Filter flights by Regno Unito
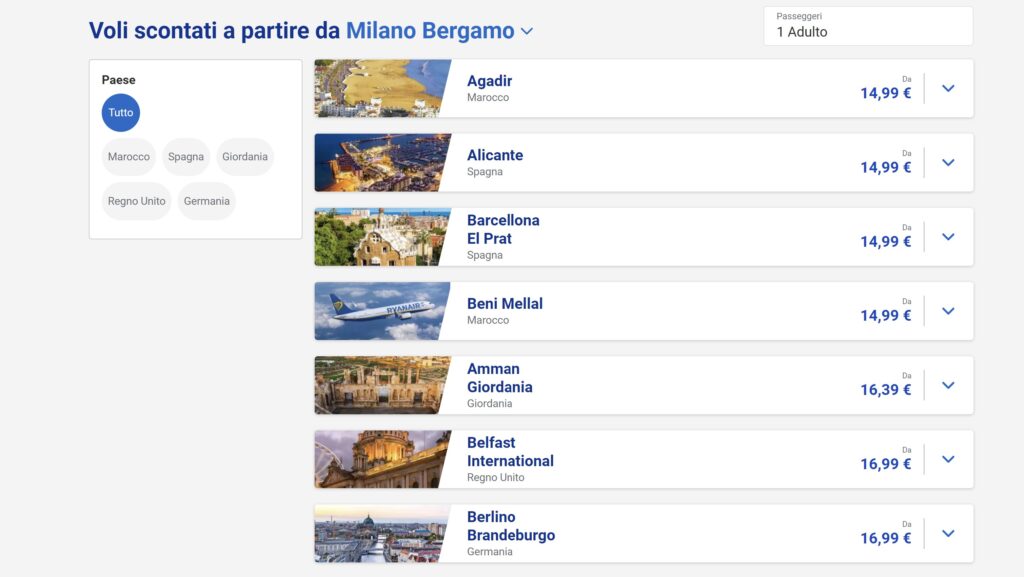 [137, 201]
